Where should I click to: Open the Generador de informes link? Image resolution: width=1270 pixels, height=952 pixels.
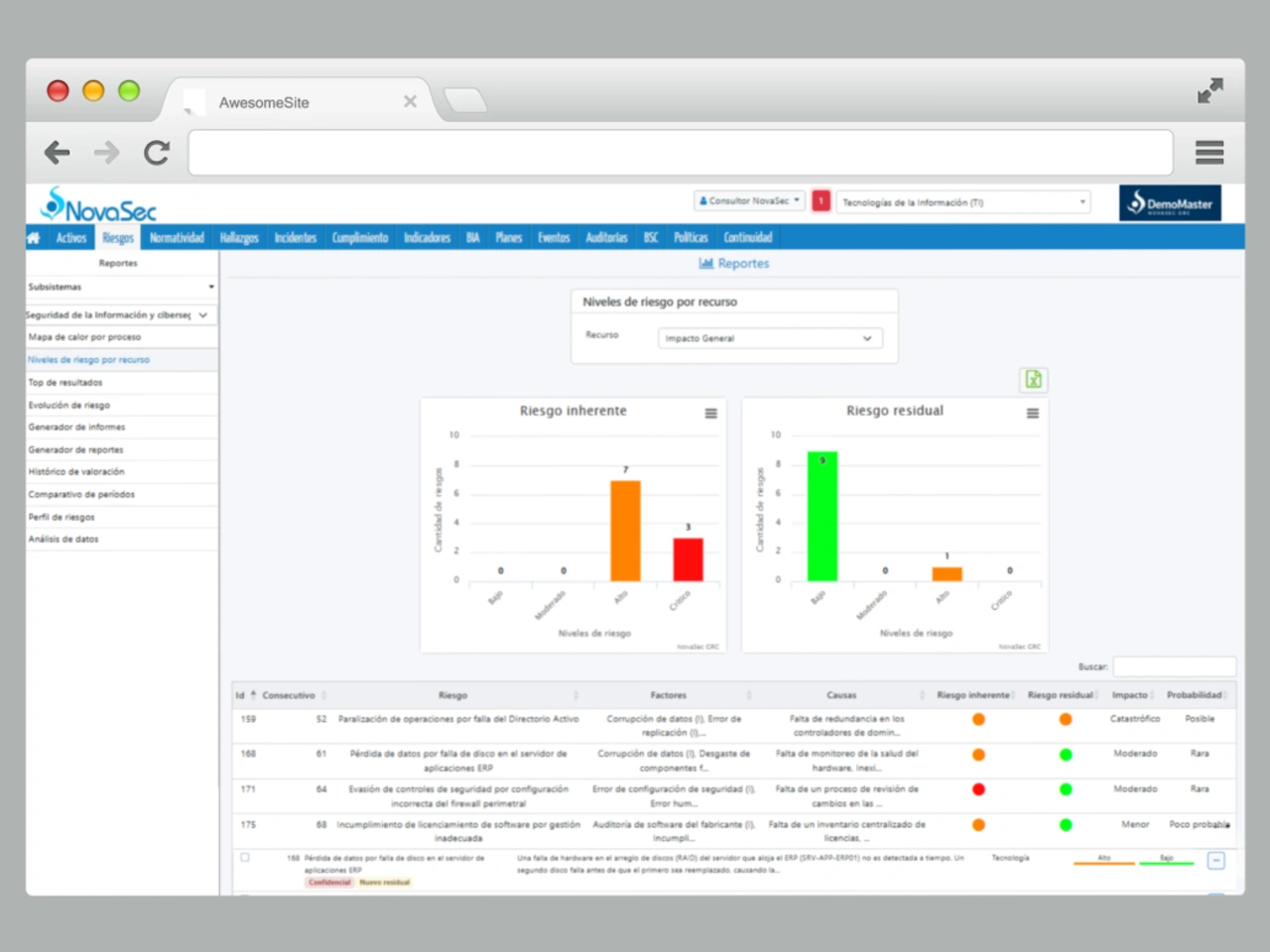click(77, 427)
